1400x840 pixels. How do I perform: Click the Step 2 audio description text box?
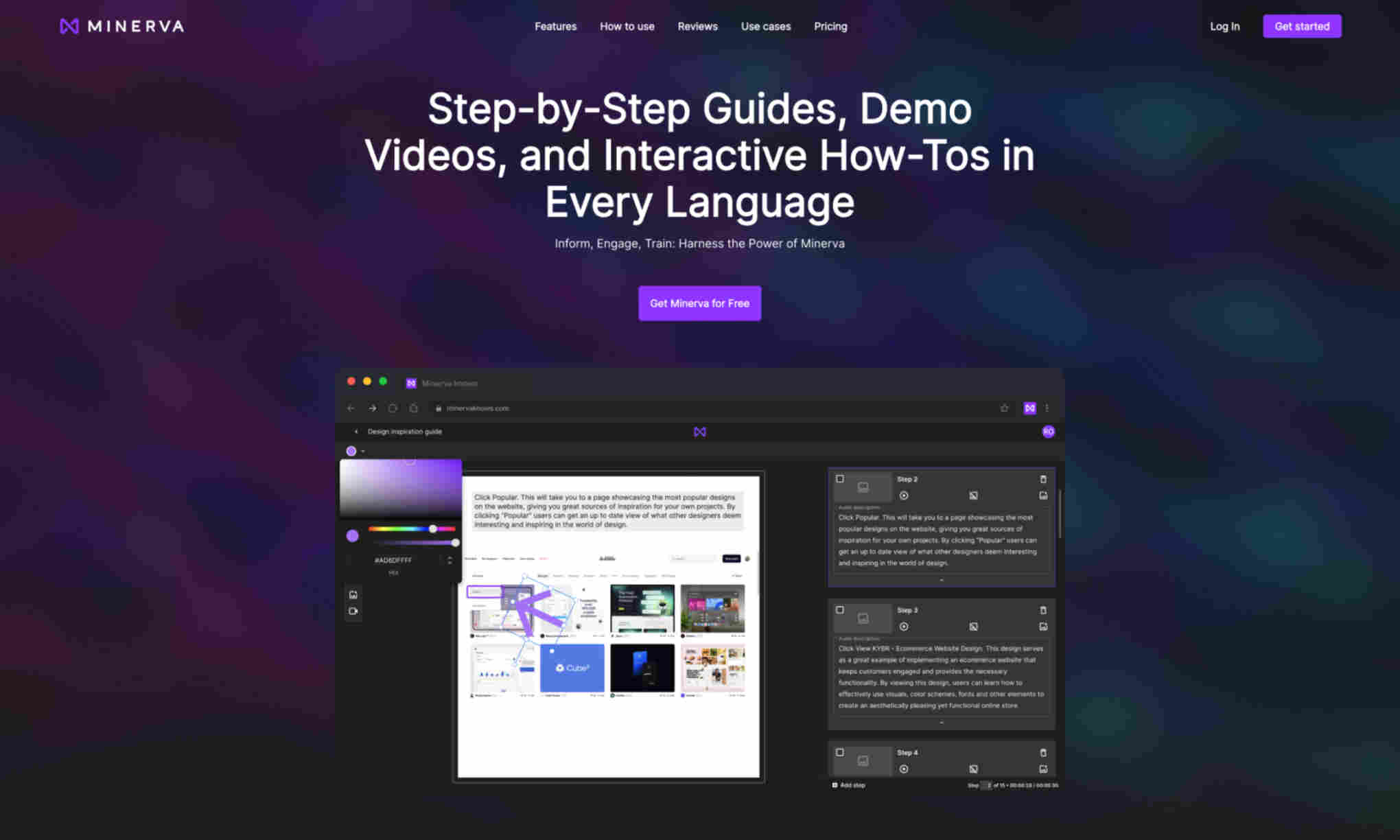point(941,540)
